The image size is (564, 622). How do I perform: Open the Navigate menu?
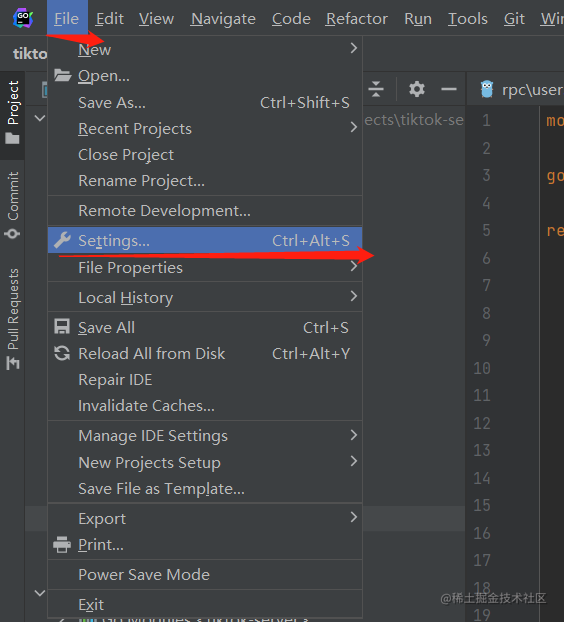(223, 19)
